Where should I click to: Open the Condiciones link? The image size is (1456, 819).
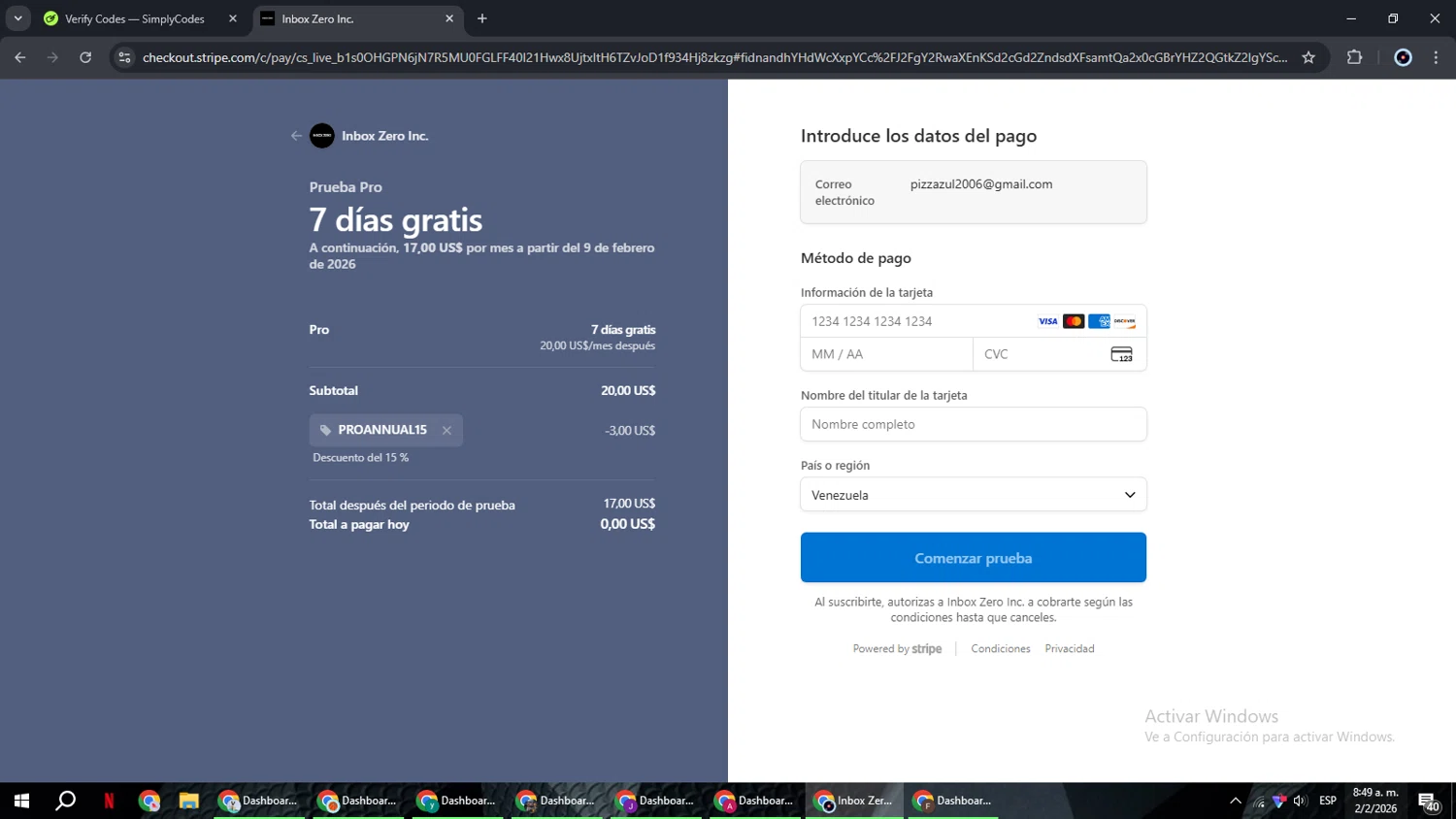tap(1001, 649)
